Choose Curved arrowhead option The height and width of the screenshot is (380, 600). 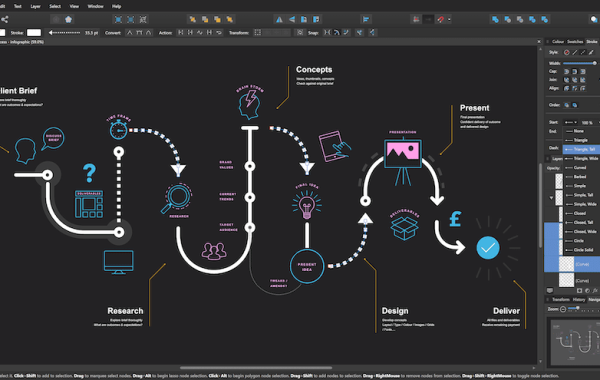coord(581,168)
